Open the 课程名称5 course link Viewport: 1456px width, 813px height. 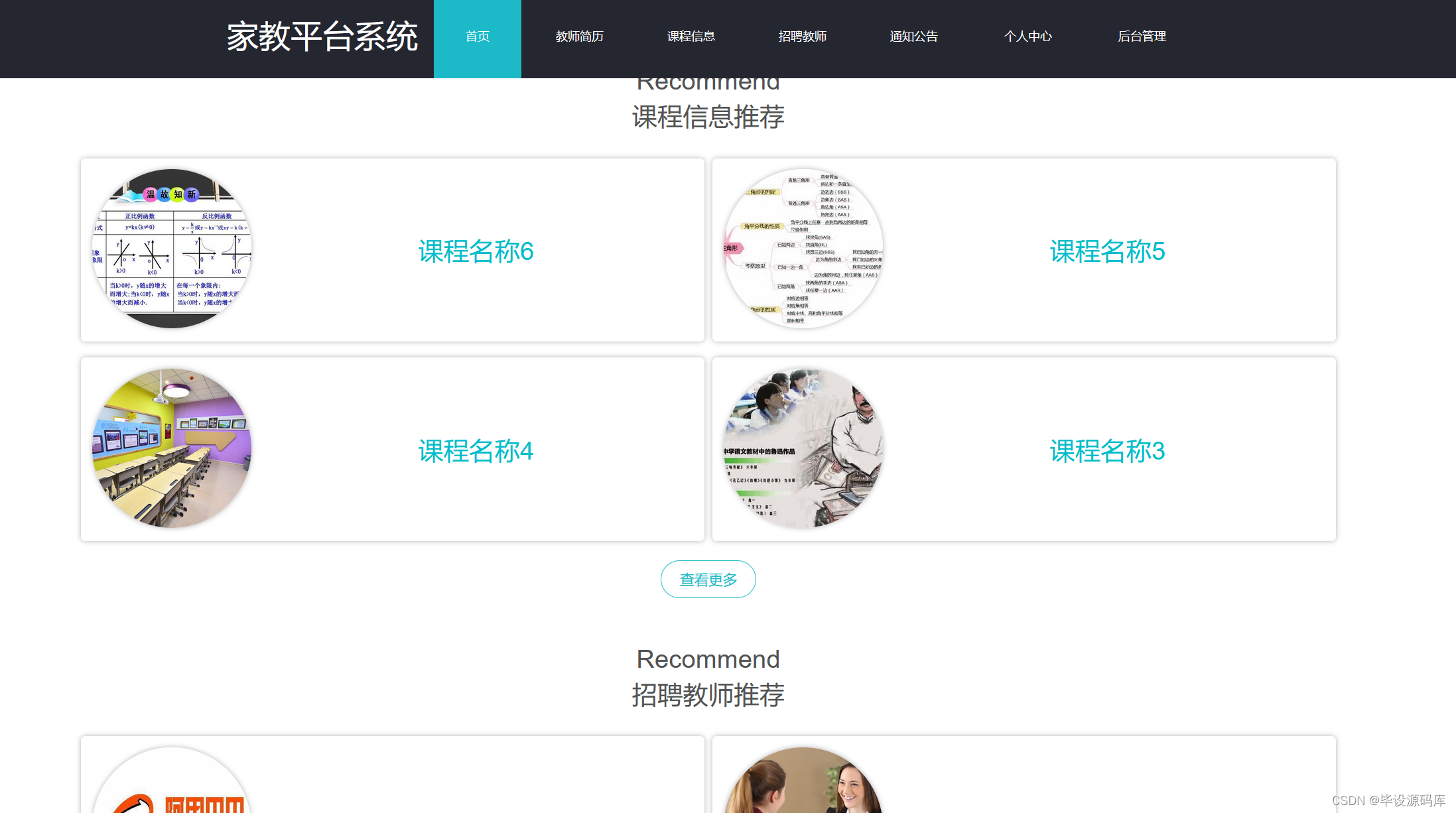click(x=1107, y=251)
